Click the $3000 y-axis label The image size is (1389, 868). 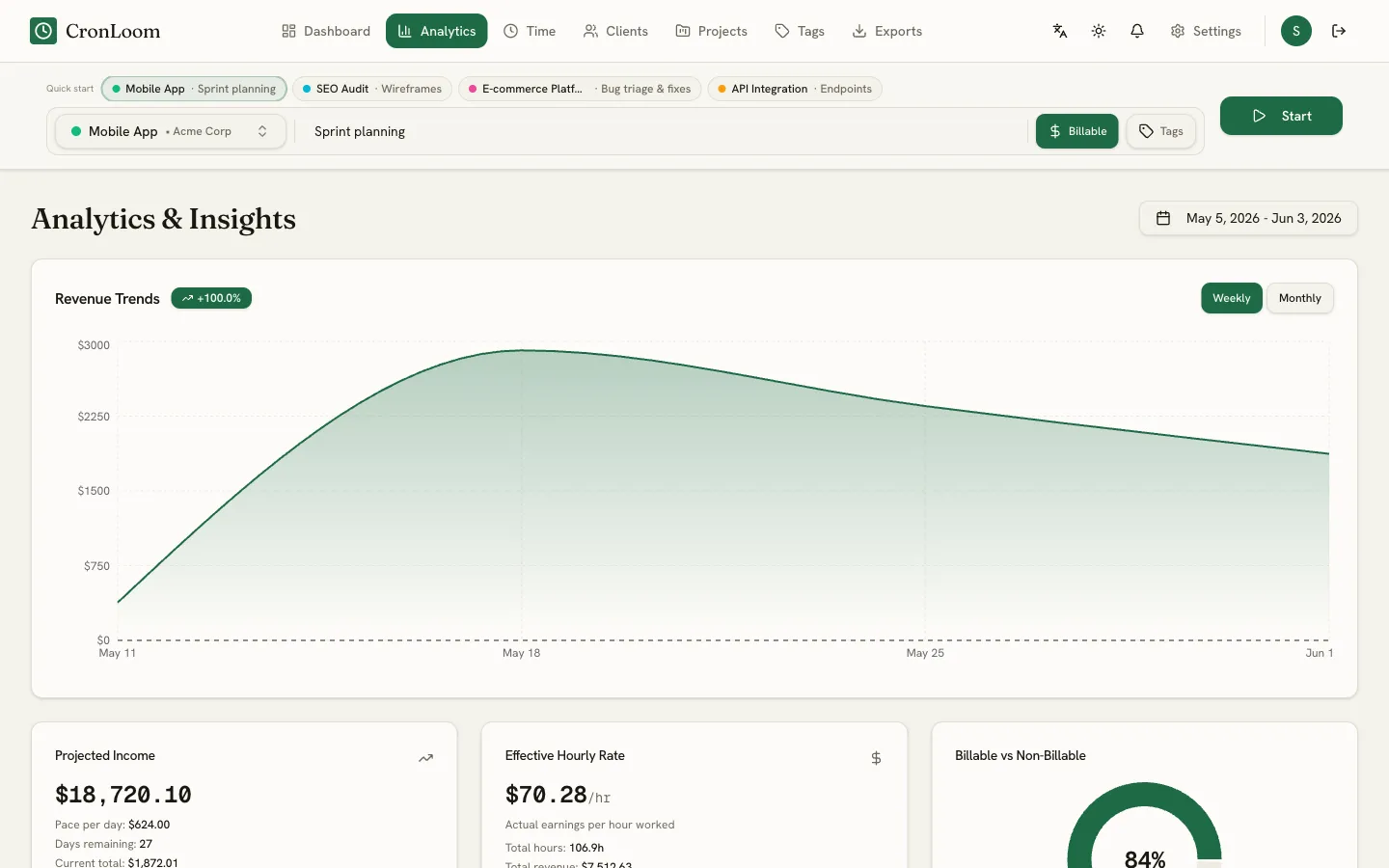[x=94, y=345]
